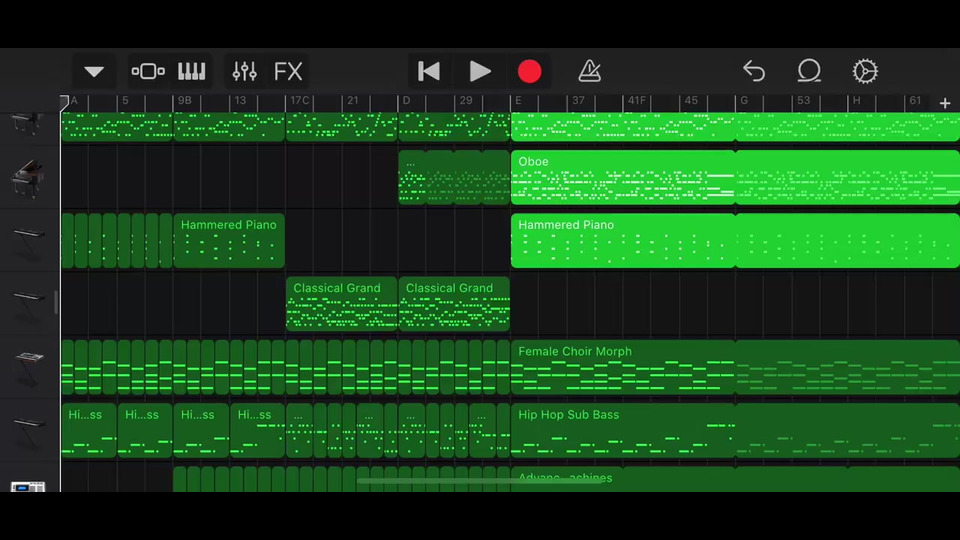This screenshot has width=960, height=540.
Task: Go to beginning of song
Action: [x=429, y=72]
